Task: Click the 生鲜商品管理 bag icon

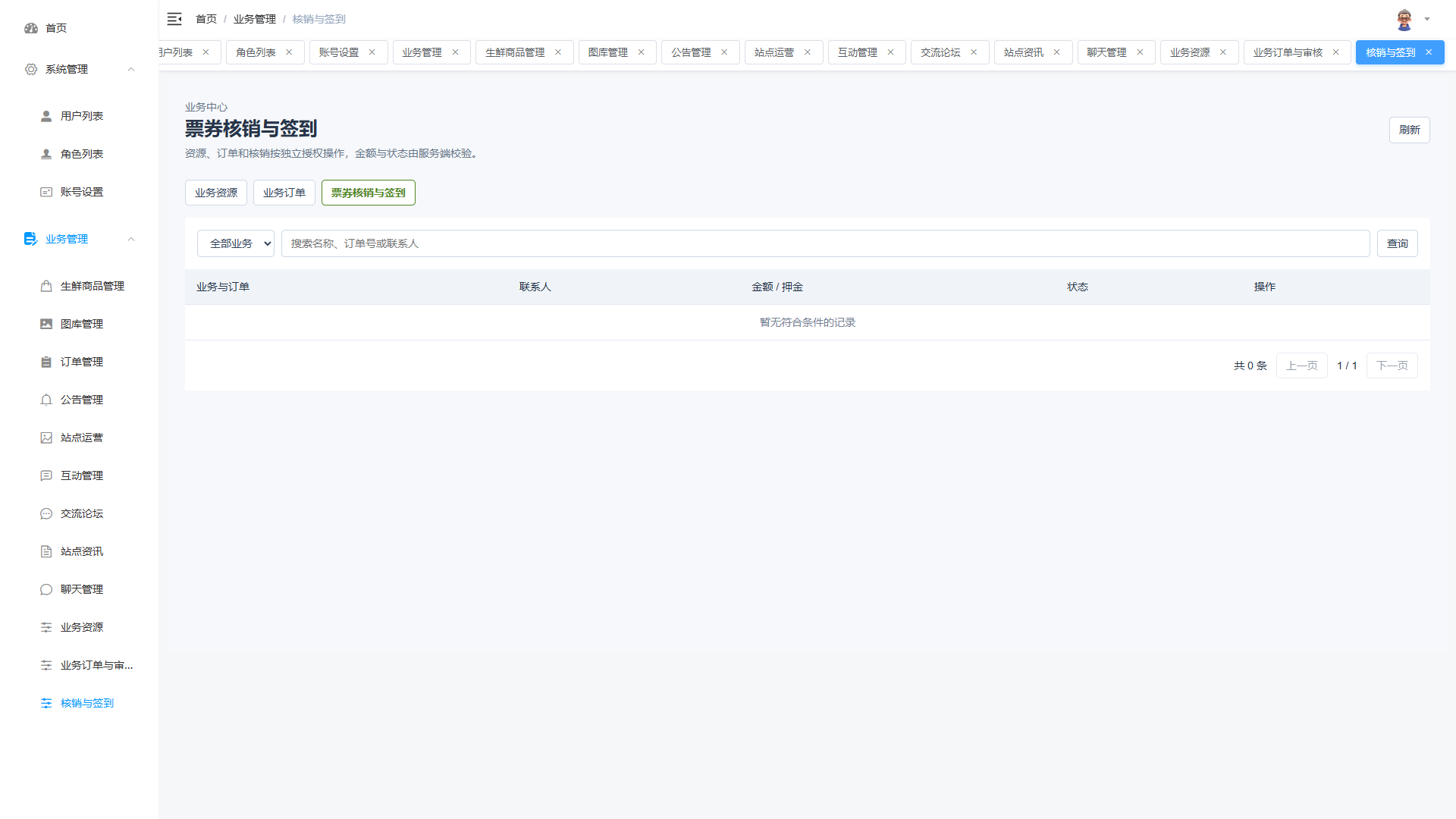Action: coord(46,286)
